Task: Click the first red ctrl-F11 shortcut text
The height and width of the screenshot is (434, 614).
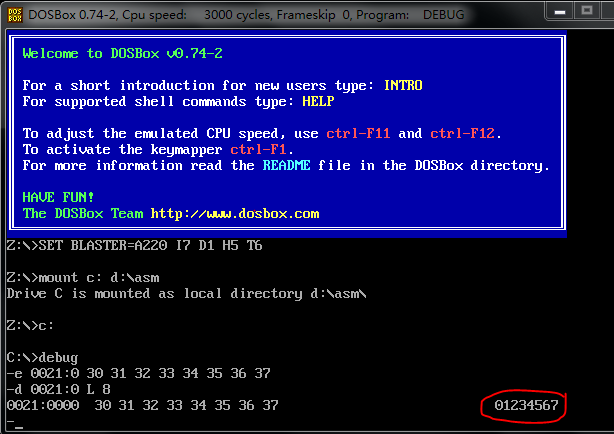Action: pyautogui.click(x=358, y=134)
